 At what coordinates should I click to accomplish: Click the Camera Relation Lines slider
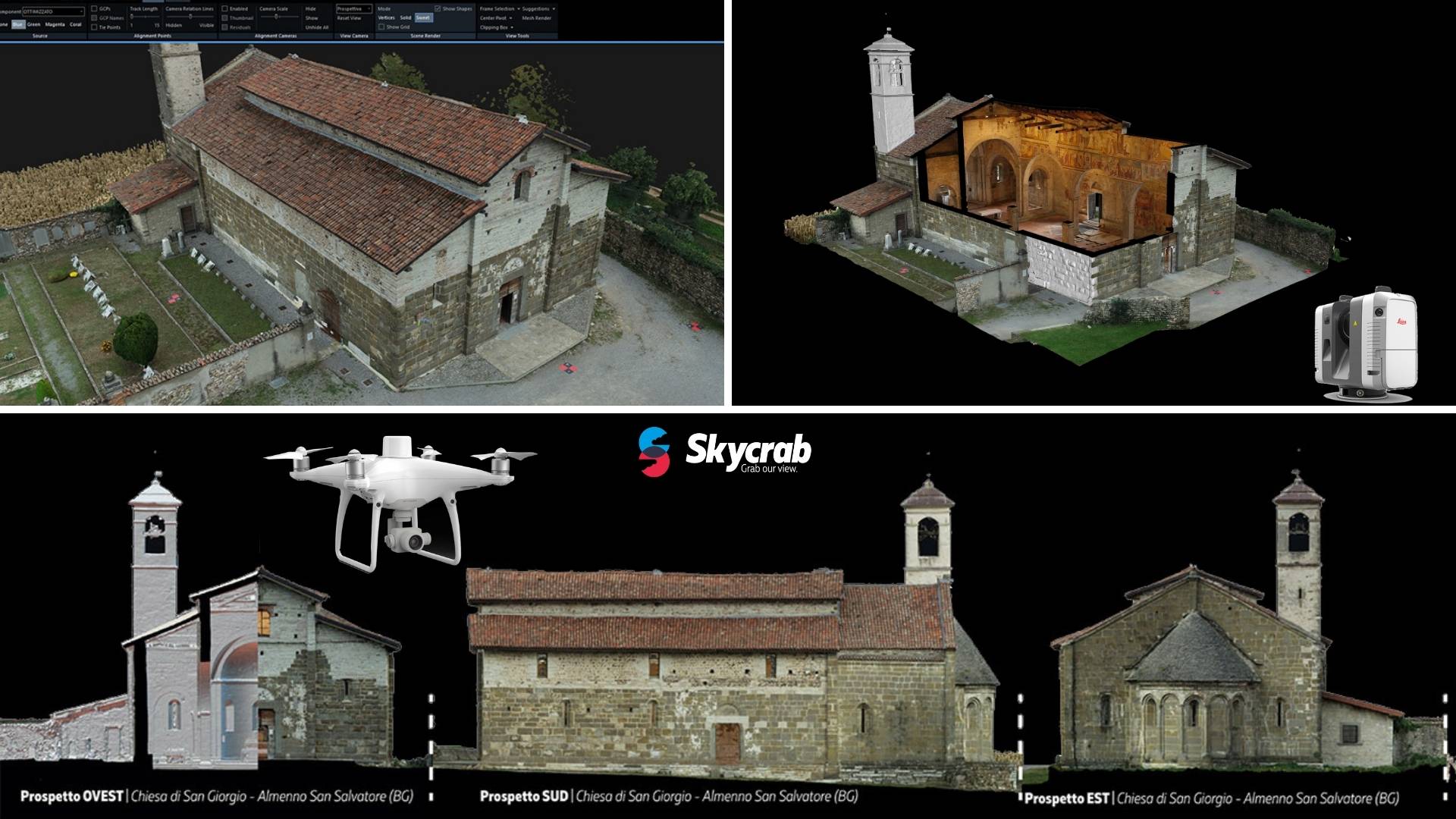190,17
